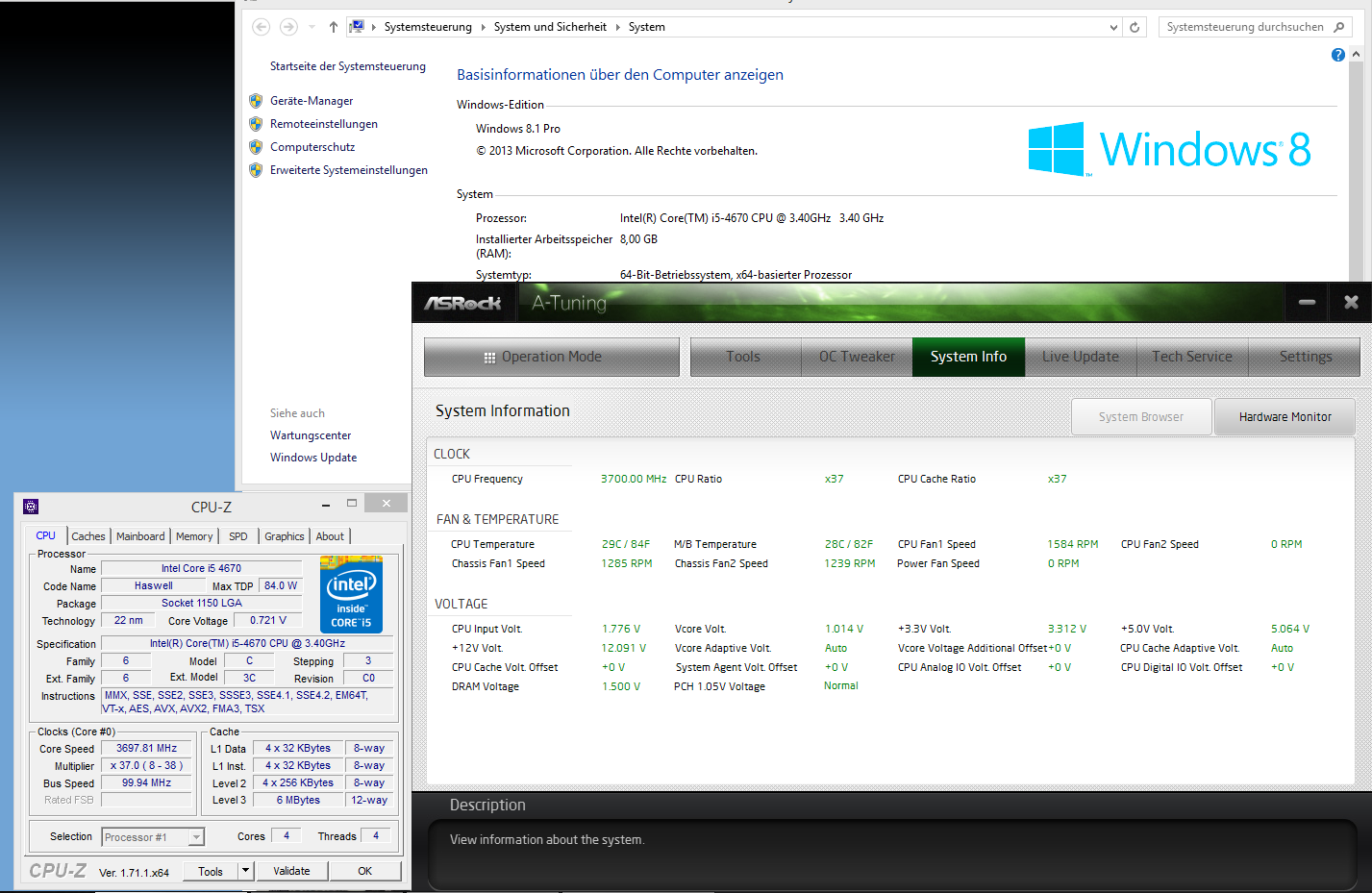Click the Multiplier value x 37.0
This screenshot has width=1372, height=893.
(x=147, y=765)
